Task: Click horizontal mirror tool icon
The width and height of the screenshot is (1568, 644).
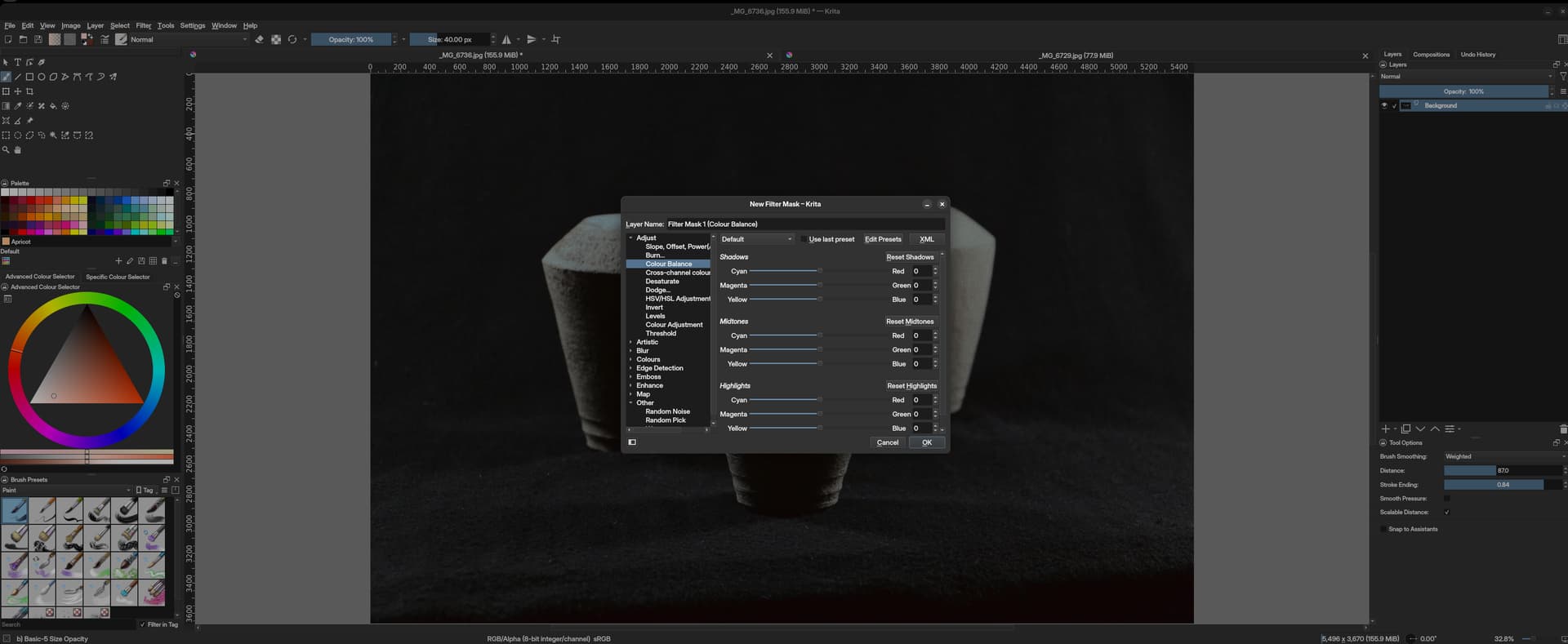Action: click(x=506, y=39)
